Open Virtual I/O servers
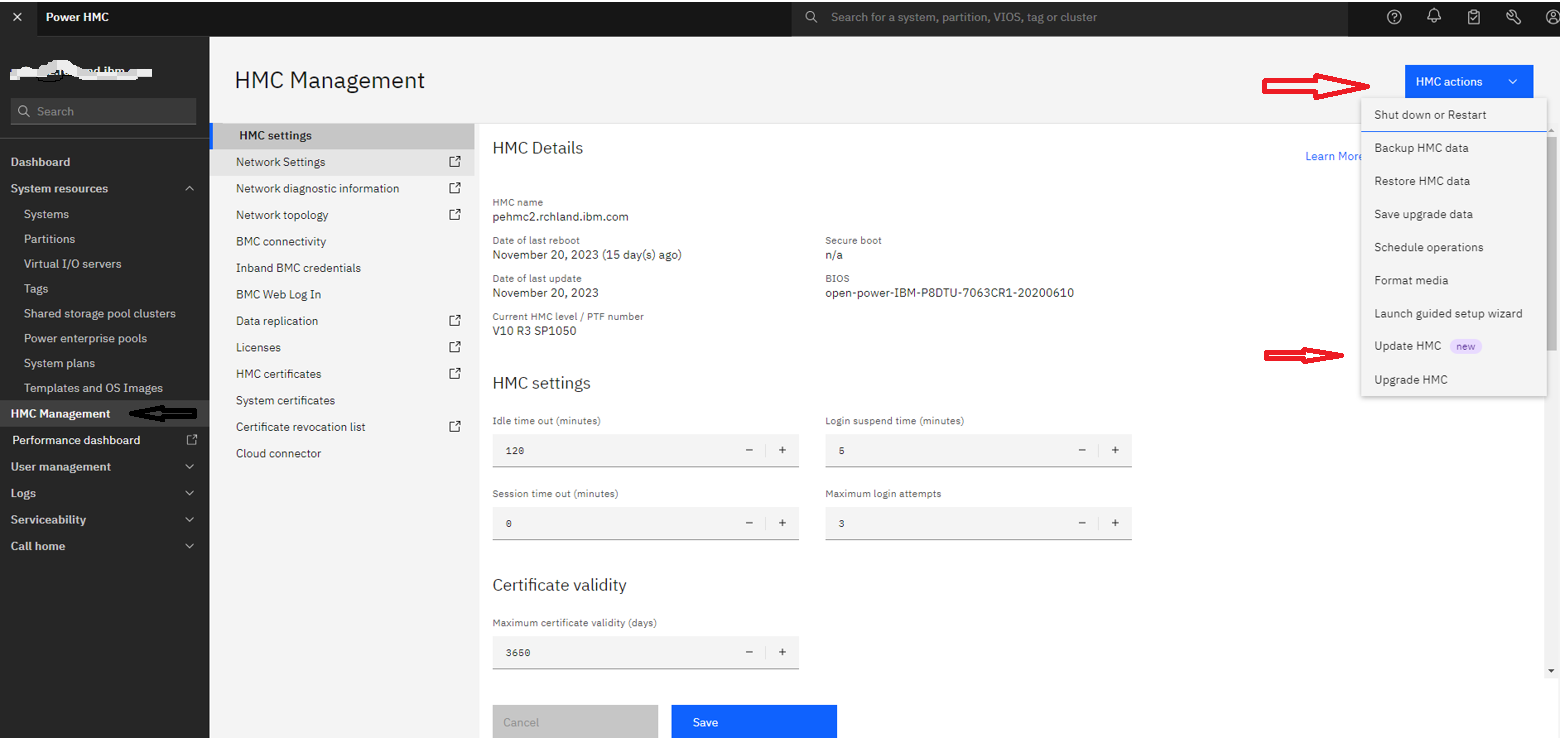This screenshot has height=741, width=1560. (x=72, y=264)
